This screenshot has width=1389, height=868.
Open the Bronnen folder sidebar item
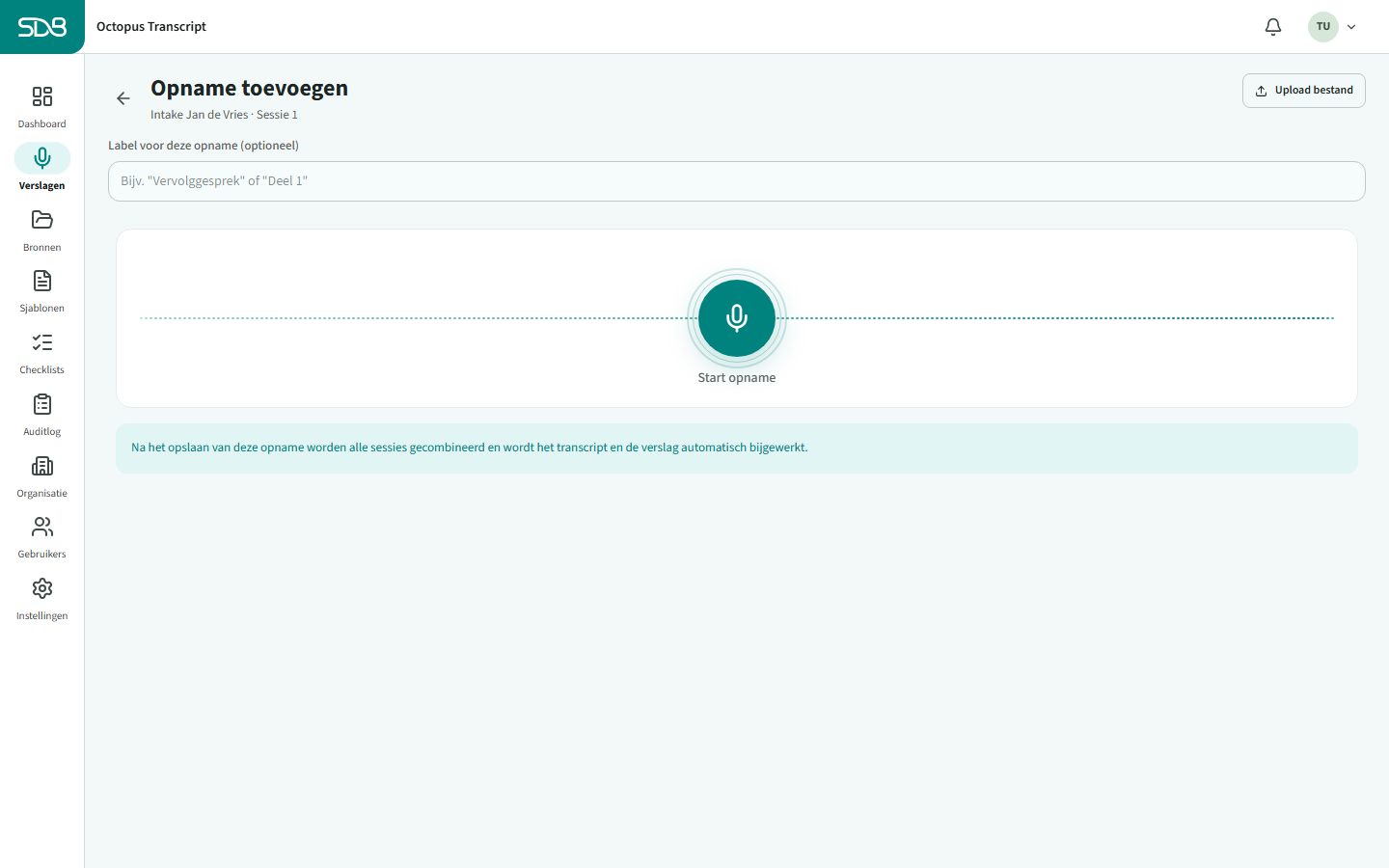(x=41, y=230)
